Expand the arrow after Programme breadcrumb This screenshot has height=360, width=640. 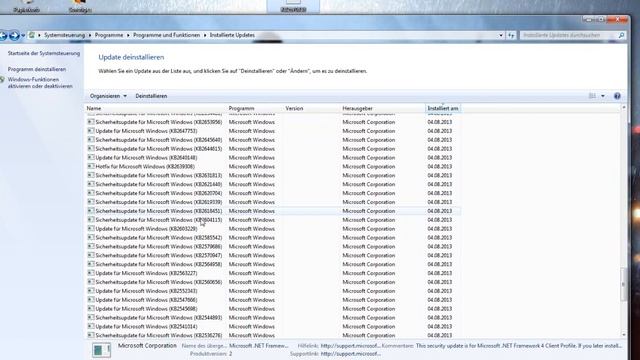click(128, 35)
